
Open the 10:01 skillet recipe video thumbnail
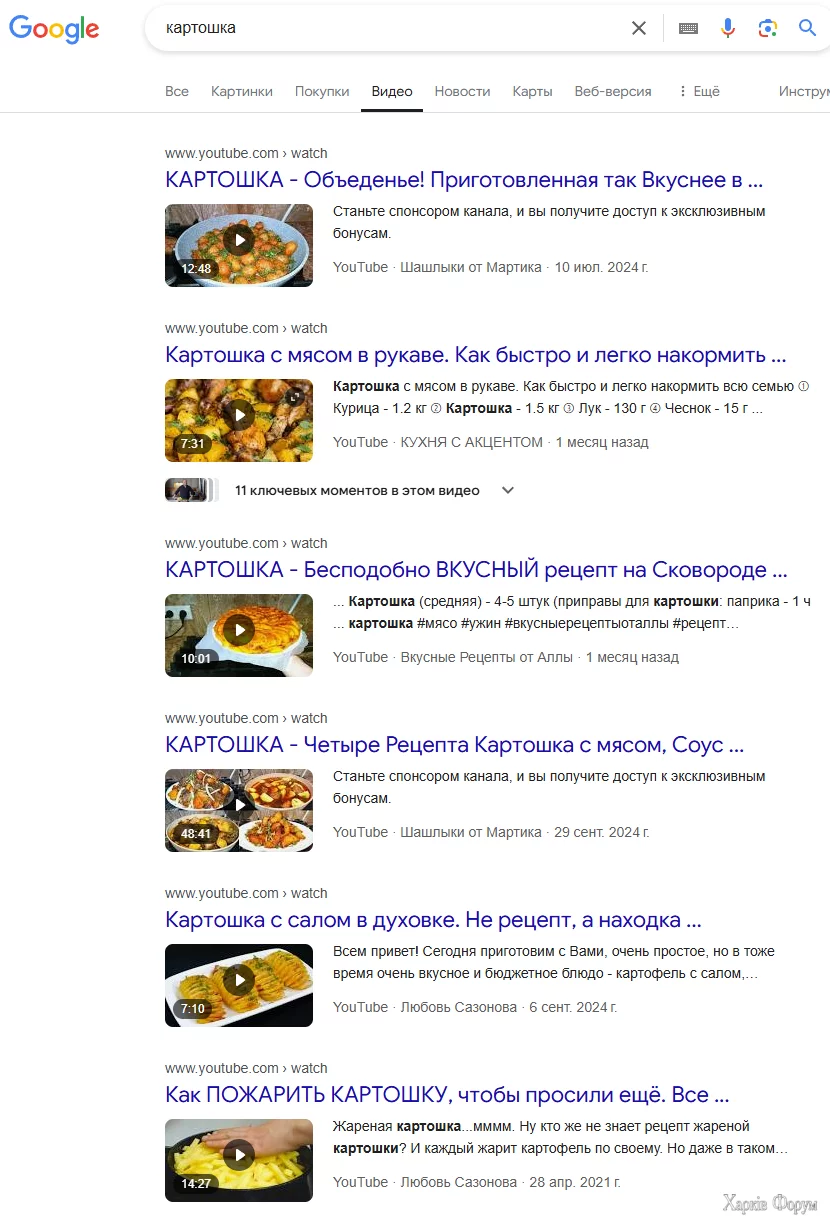[239, 635]
